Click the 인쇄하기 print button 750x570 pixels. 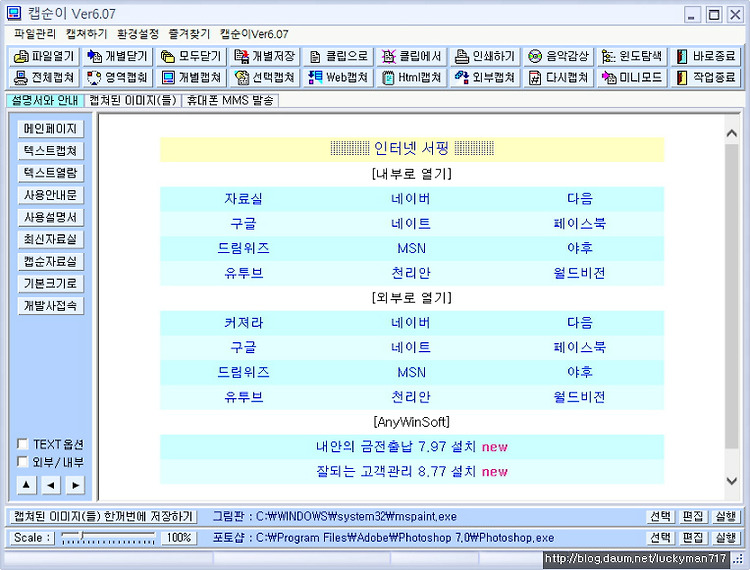pyautogui.click(x=485, y=56)
